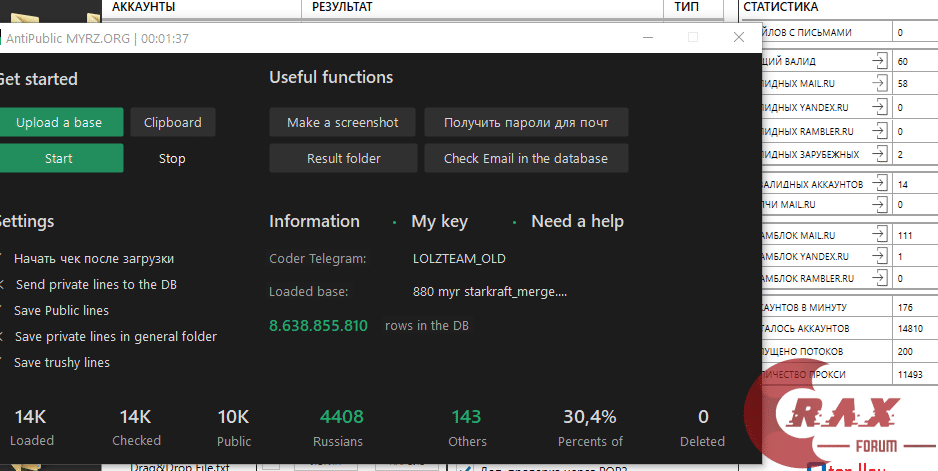The image size is (938, 471).
Task: Click the 'Coder Telegram:' label
Action: 318,259
